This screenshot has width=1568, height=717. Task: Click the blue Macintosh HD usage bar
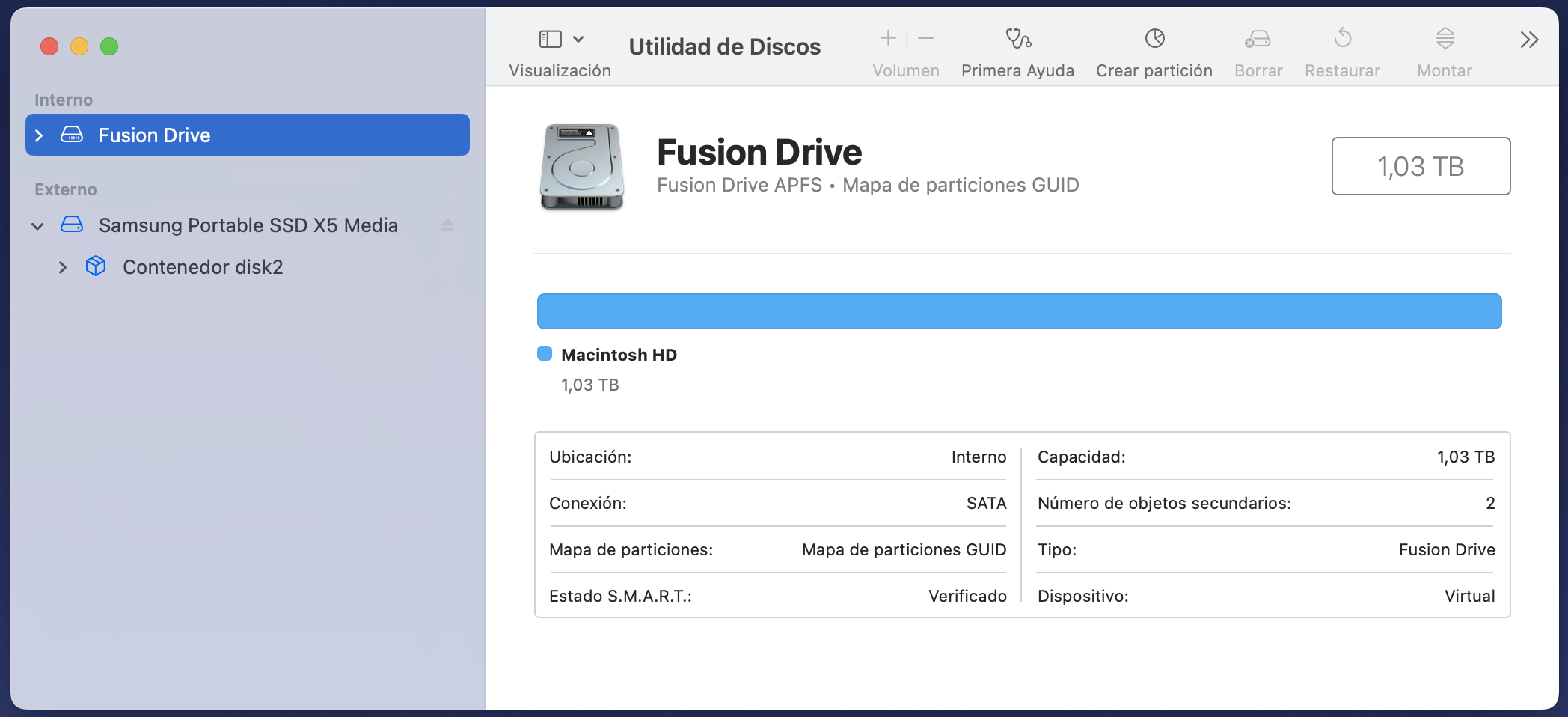tap(1019, 311)
